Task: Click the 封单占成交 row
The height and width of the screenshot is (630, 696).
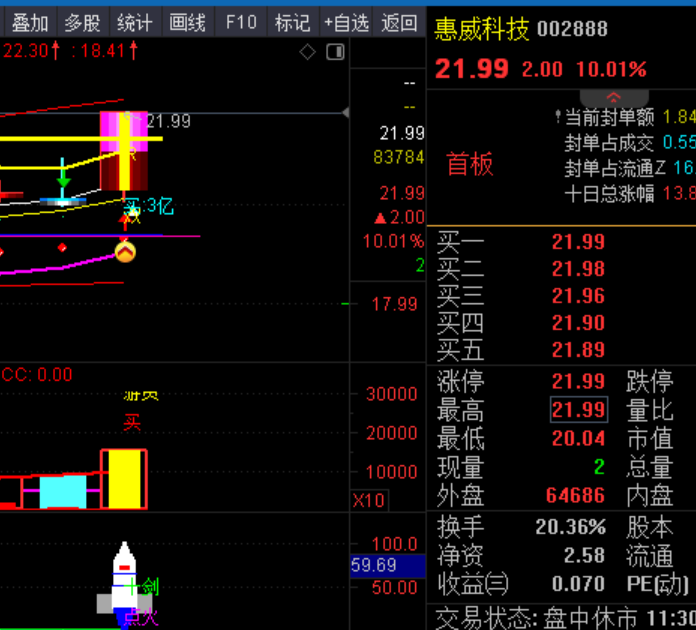Action: (x=629, y=143)
